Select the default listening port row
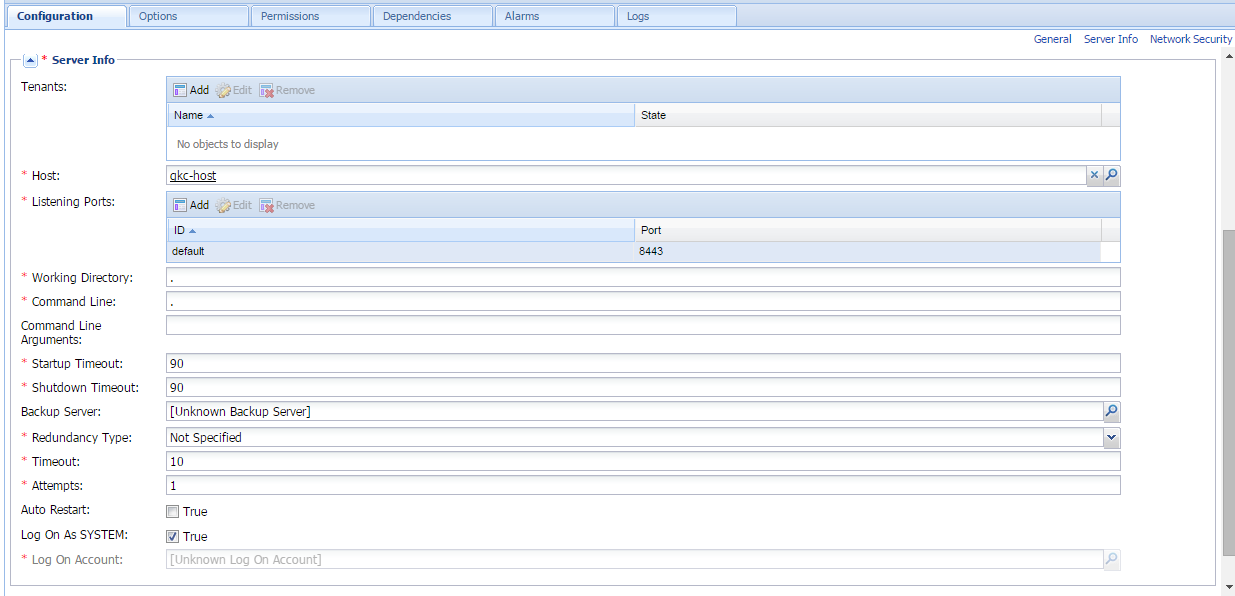Image resolution: width=1235 pixels, height=596 pixels. tap(400, 252)
